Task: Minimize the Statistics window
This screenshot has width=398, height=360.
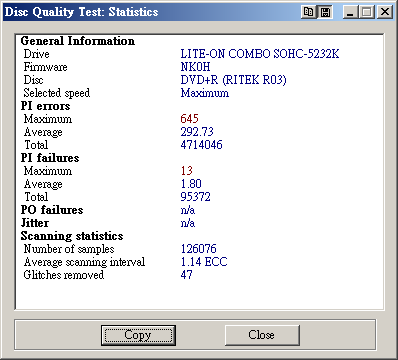Action: [350, 12]
